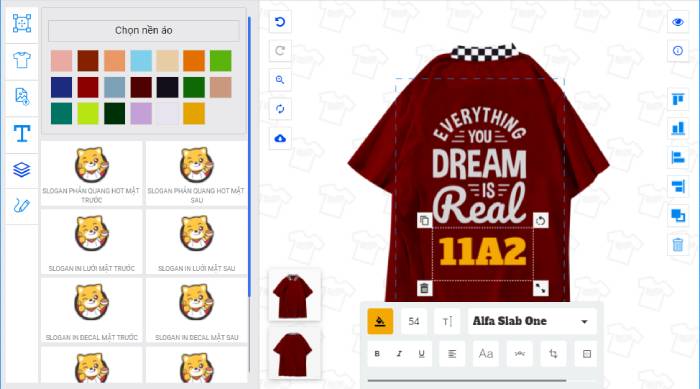Screen dimensions: 700x389
Task: Pick the lime yellow-green color swatch
Action: [88, 113]
